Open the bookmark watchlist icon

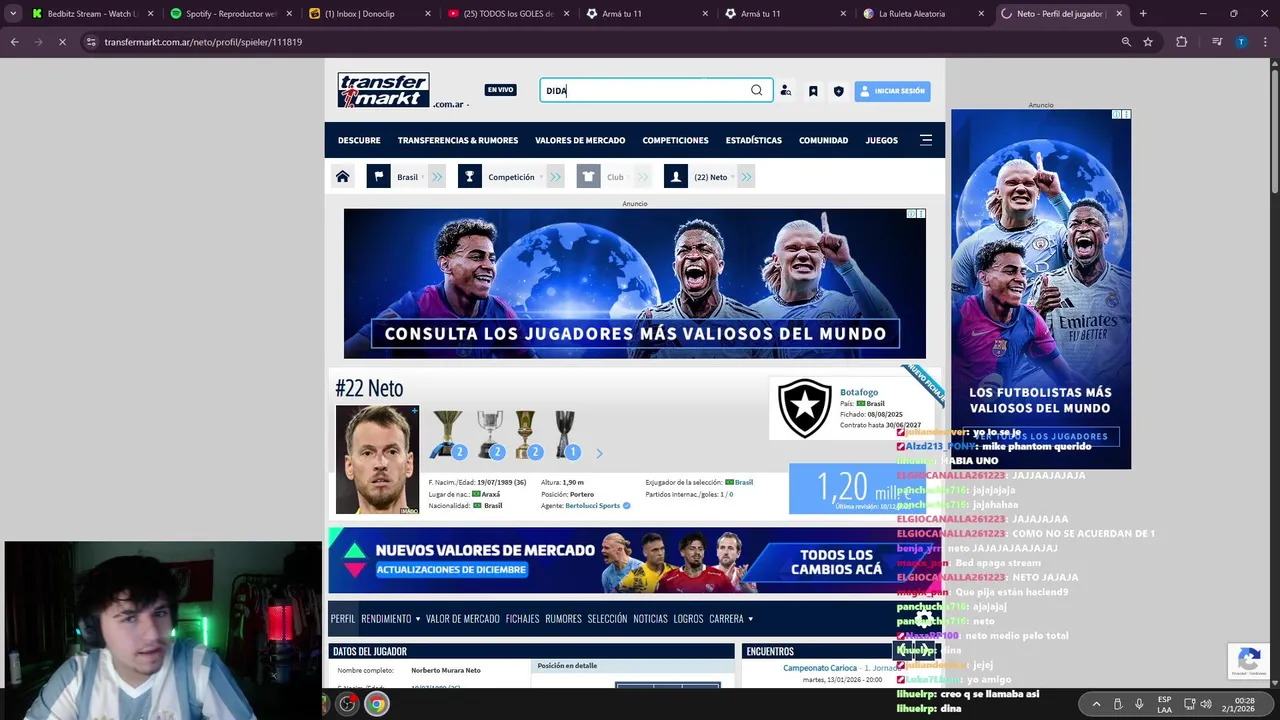(813, 91)
